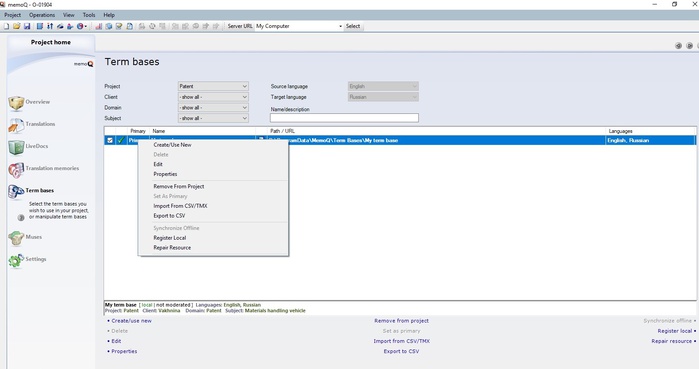Click the bottom Properties link

click(x=124, y=352)
